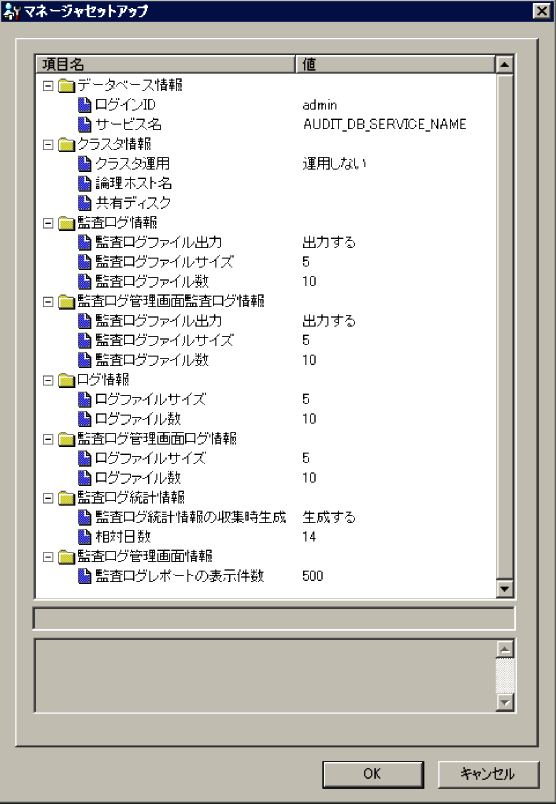Click 出力する value under 監査ログ管理画面監査ログ情報
The width and height of the screenshot is (556, 804).
[329, 321]
